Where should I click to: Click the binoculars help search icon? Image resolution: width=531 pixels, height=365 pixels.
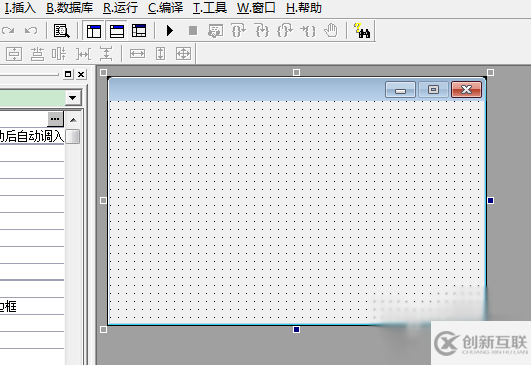[362, 31]
